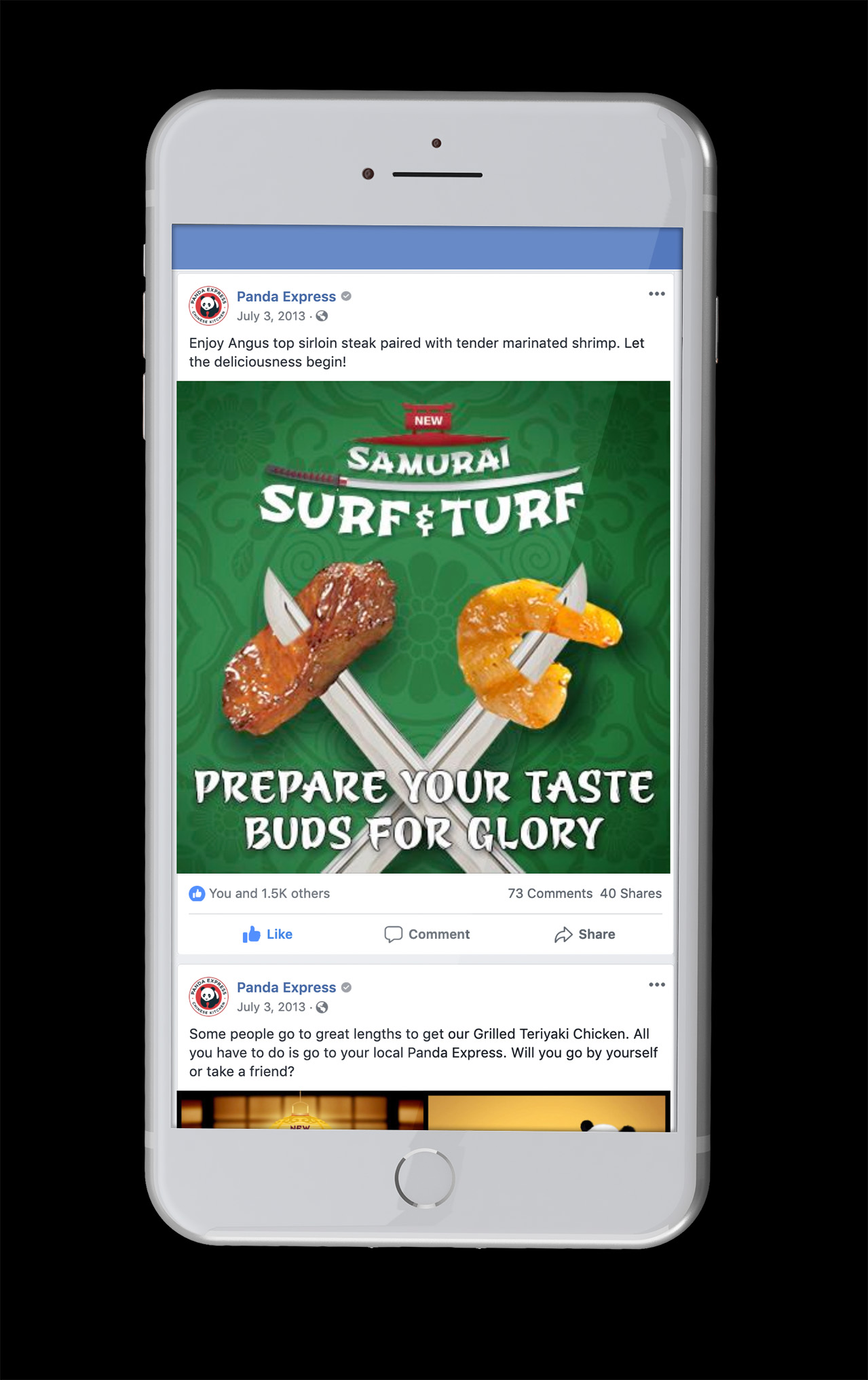This screenshot has height=1380, width=868.
Task: Open the second post's three-dot options menu
Action: pyautogui.click(x=656, y=985)
